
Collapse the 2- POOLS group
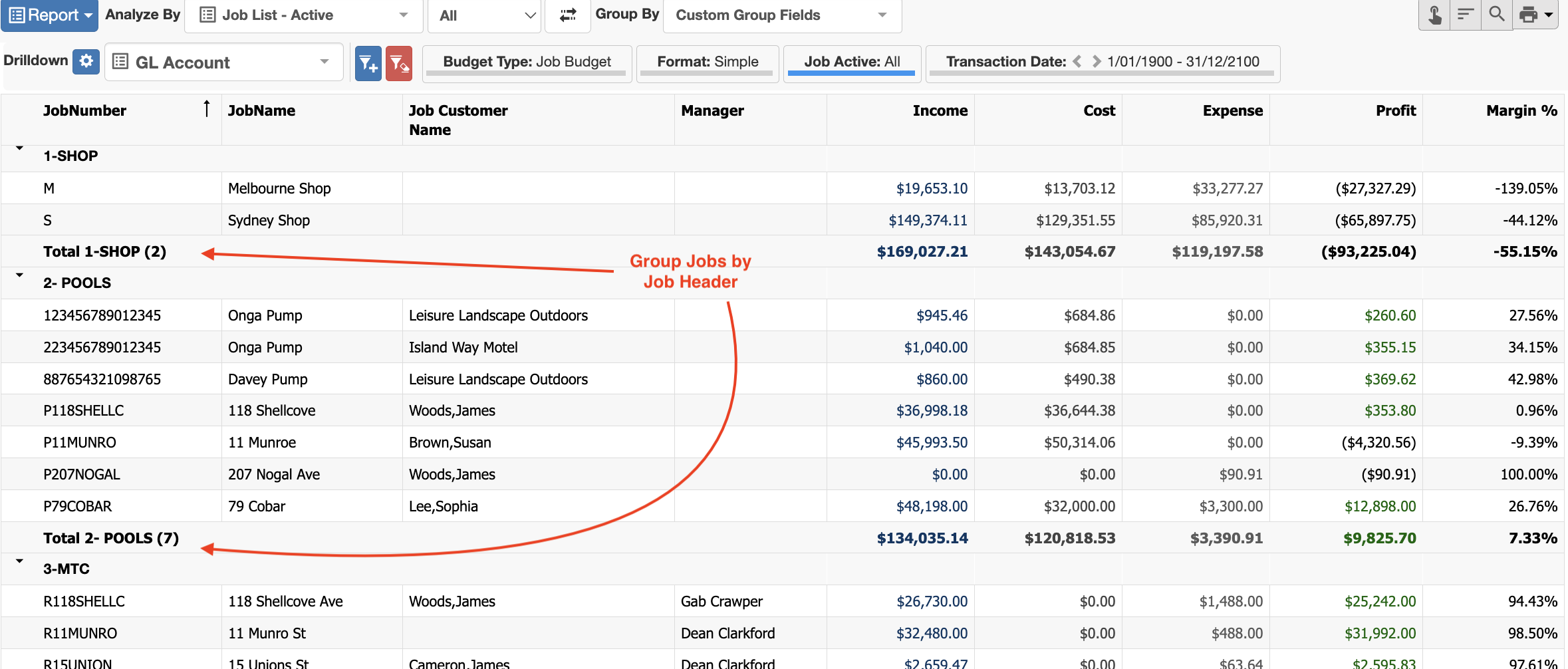pyautogui.click(x=19, y=275)
